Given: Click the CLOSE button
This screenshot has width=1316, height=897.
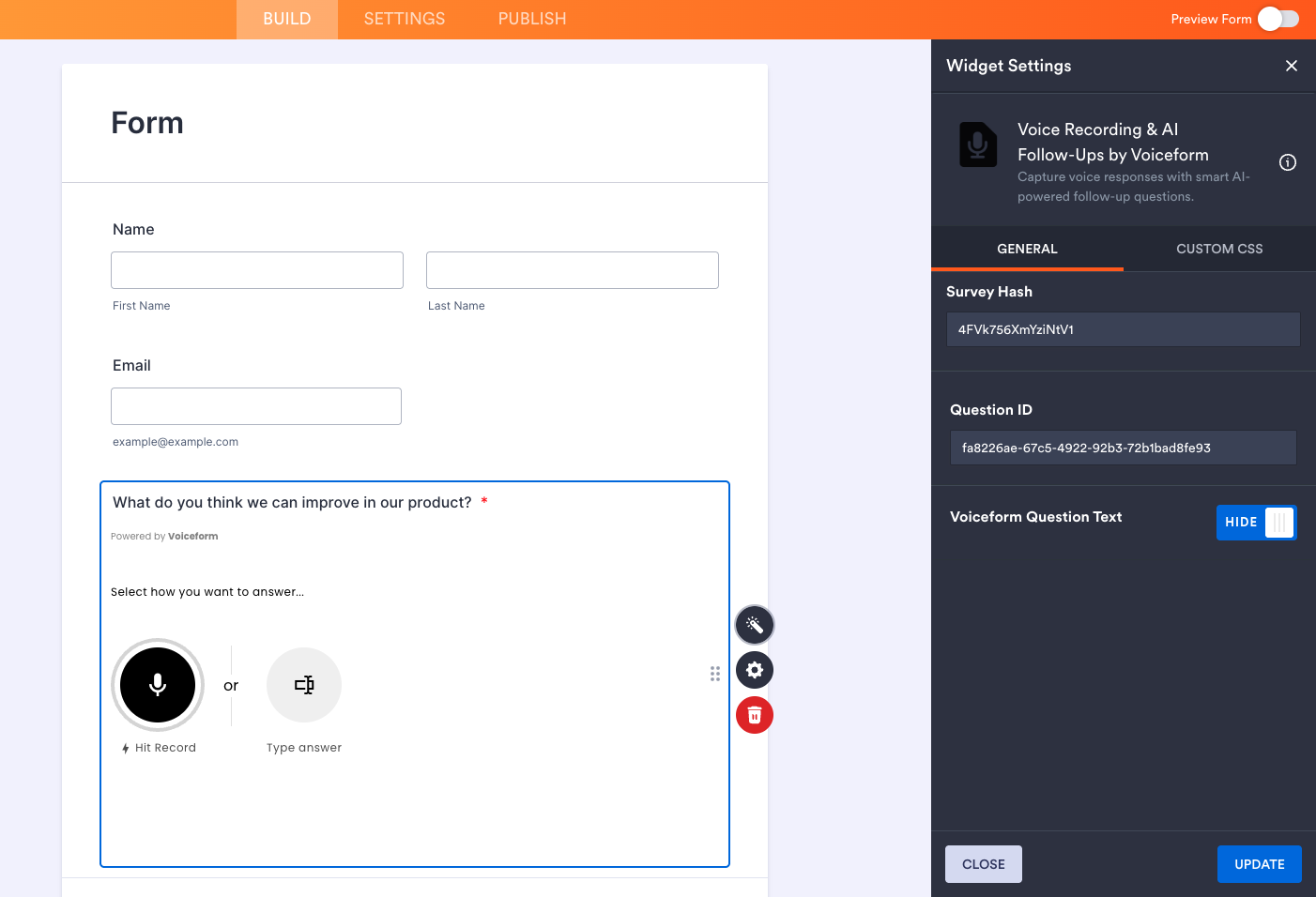Looking at the screenshot, I should (x=983, y=864).
